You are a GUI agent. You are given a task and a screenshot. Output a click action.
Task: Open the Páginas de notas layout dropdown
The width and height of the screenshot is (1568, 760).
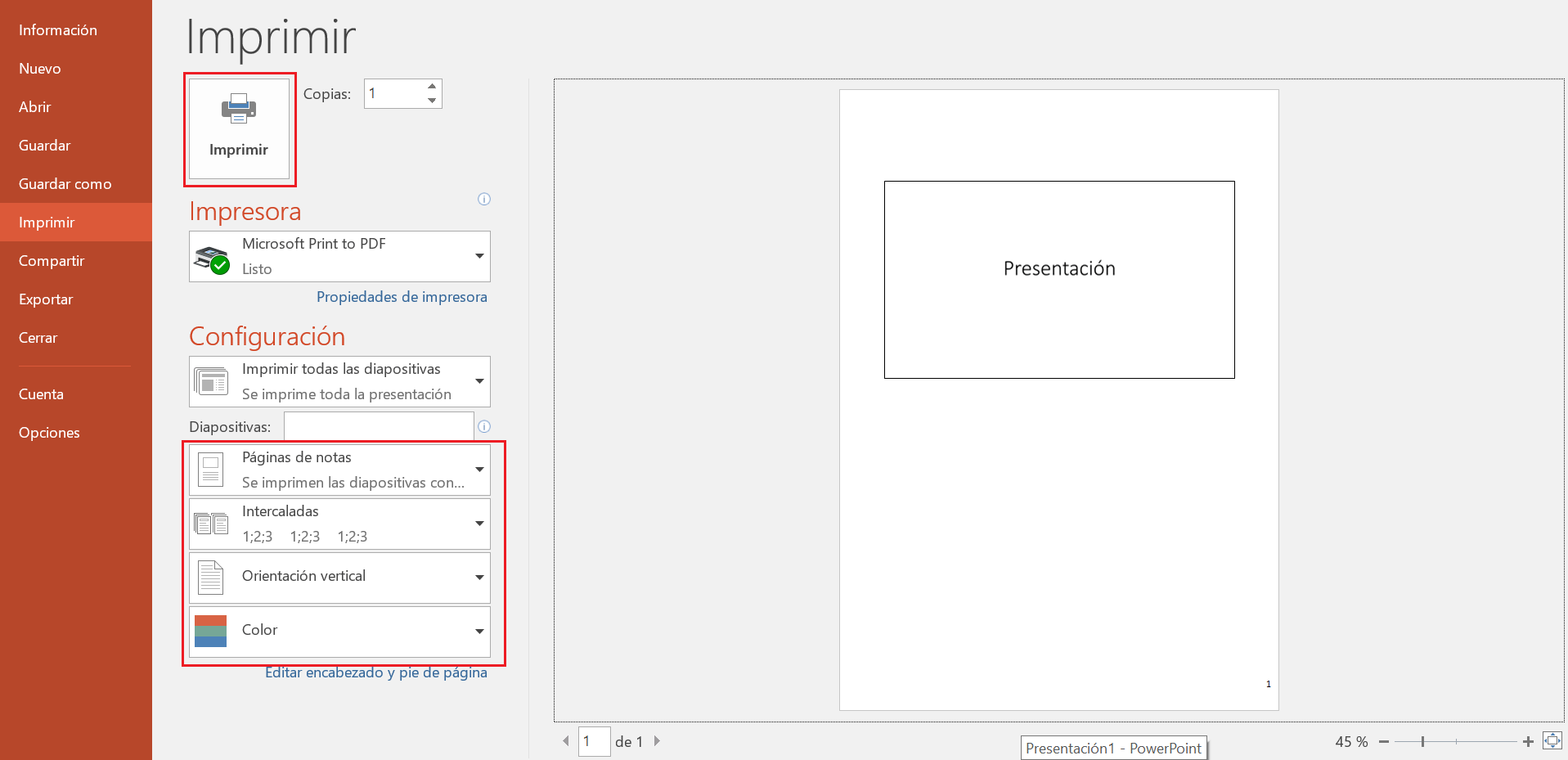[x=339, y=470]
